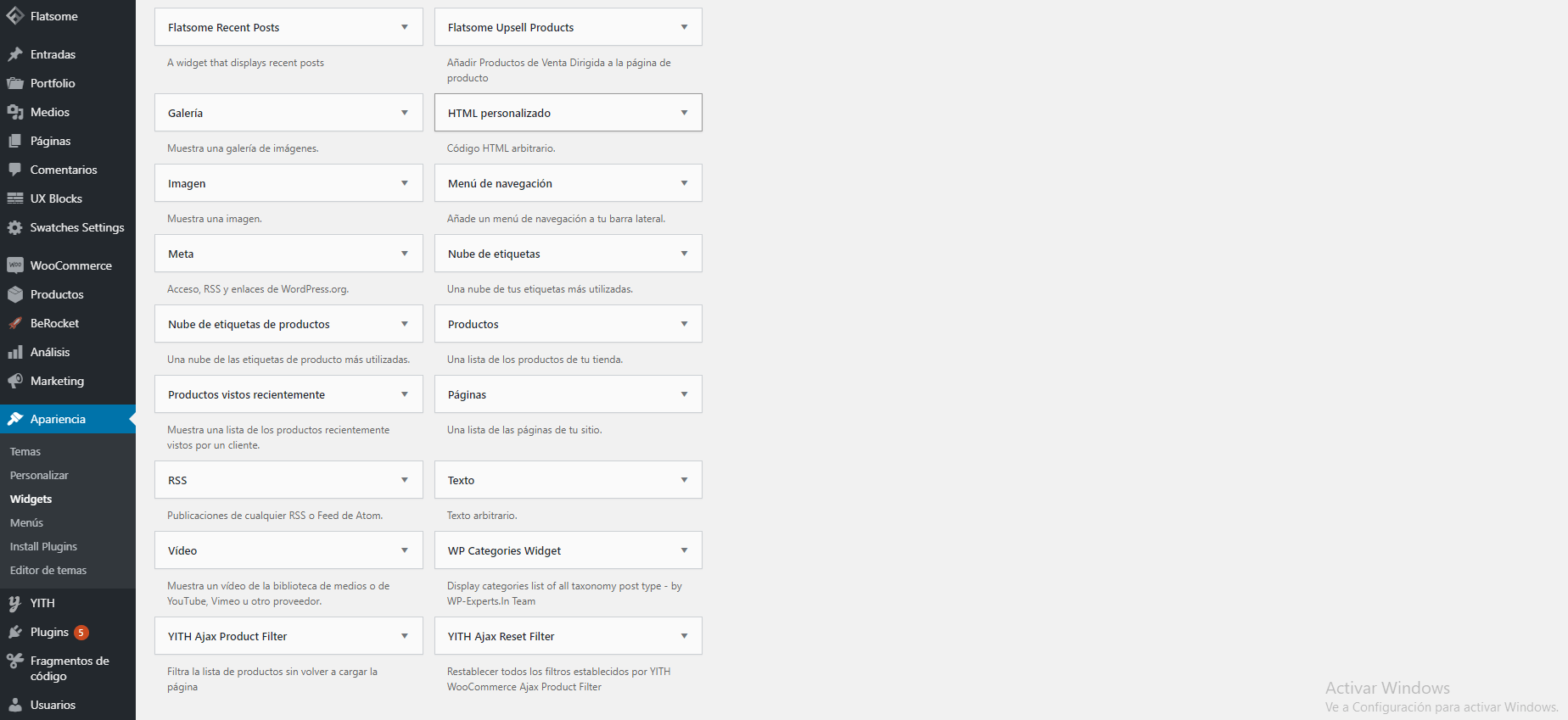Click the Swatches Settings gear icon
Image resolution: width=1568 pixels, height=720 pixels.
(x=15, y=227)
